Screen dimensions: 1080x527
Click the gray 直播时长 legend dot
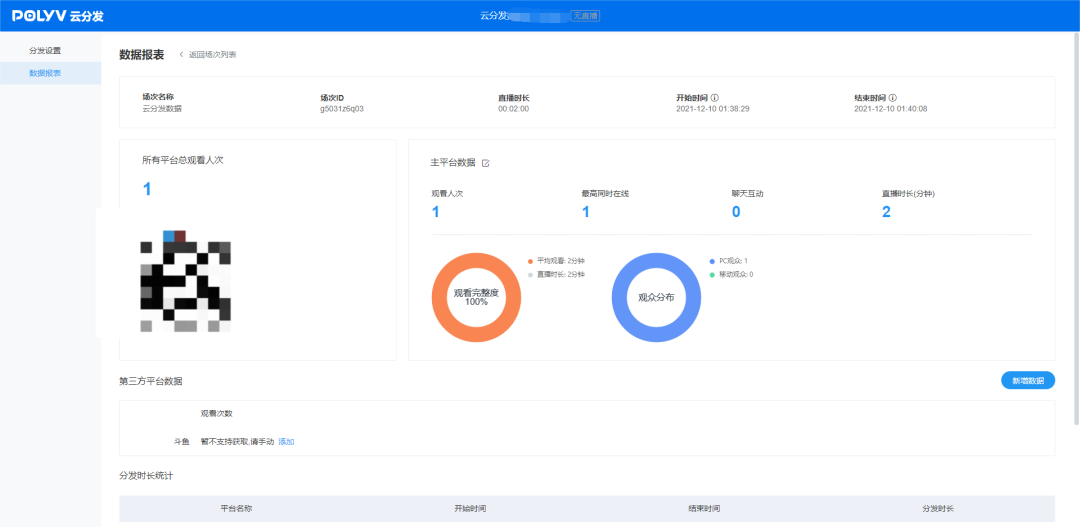coord(530,274)
